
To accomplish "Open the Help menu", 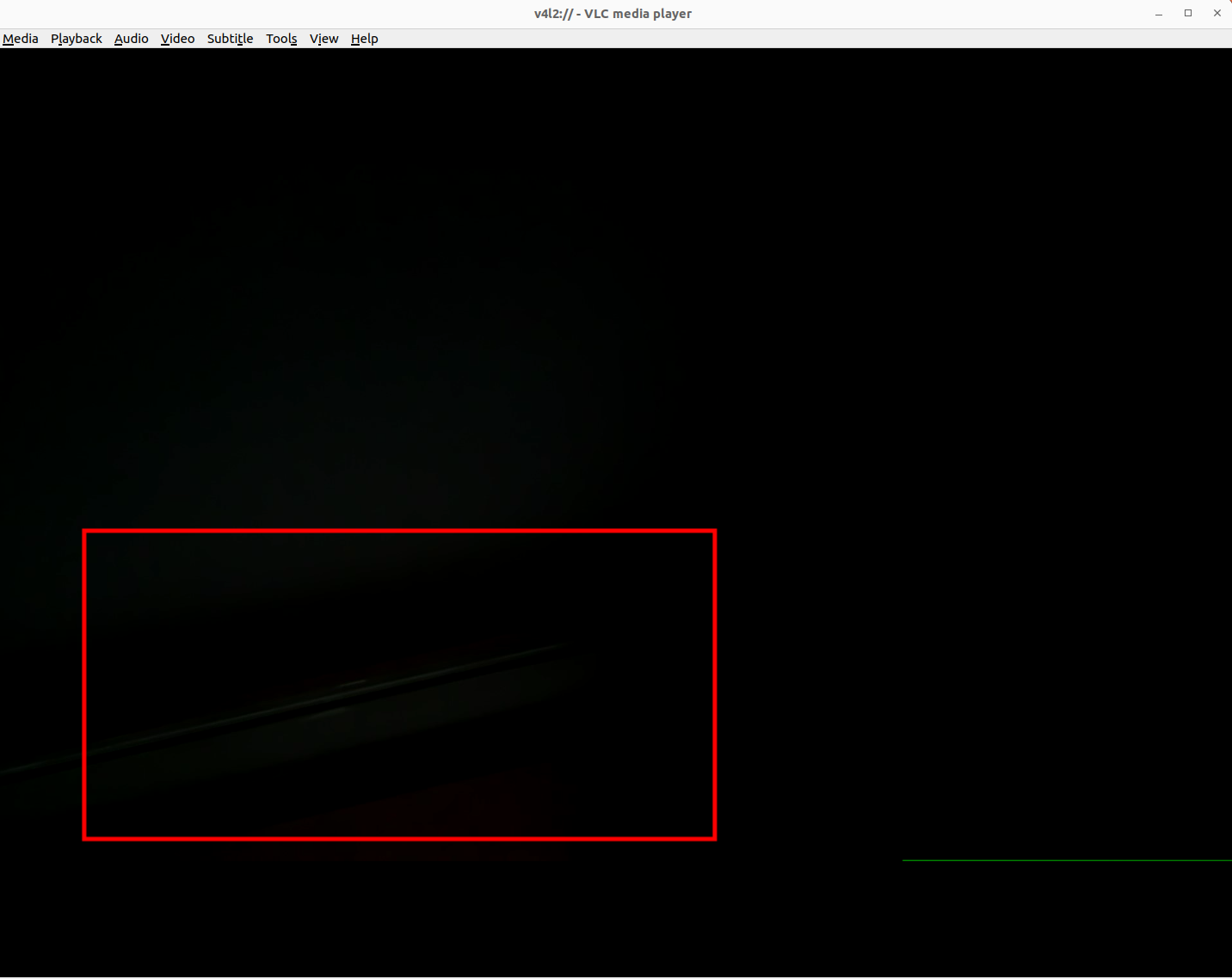I will pyautogui.click(x=364, y=39).
